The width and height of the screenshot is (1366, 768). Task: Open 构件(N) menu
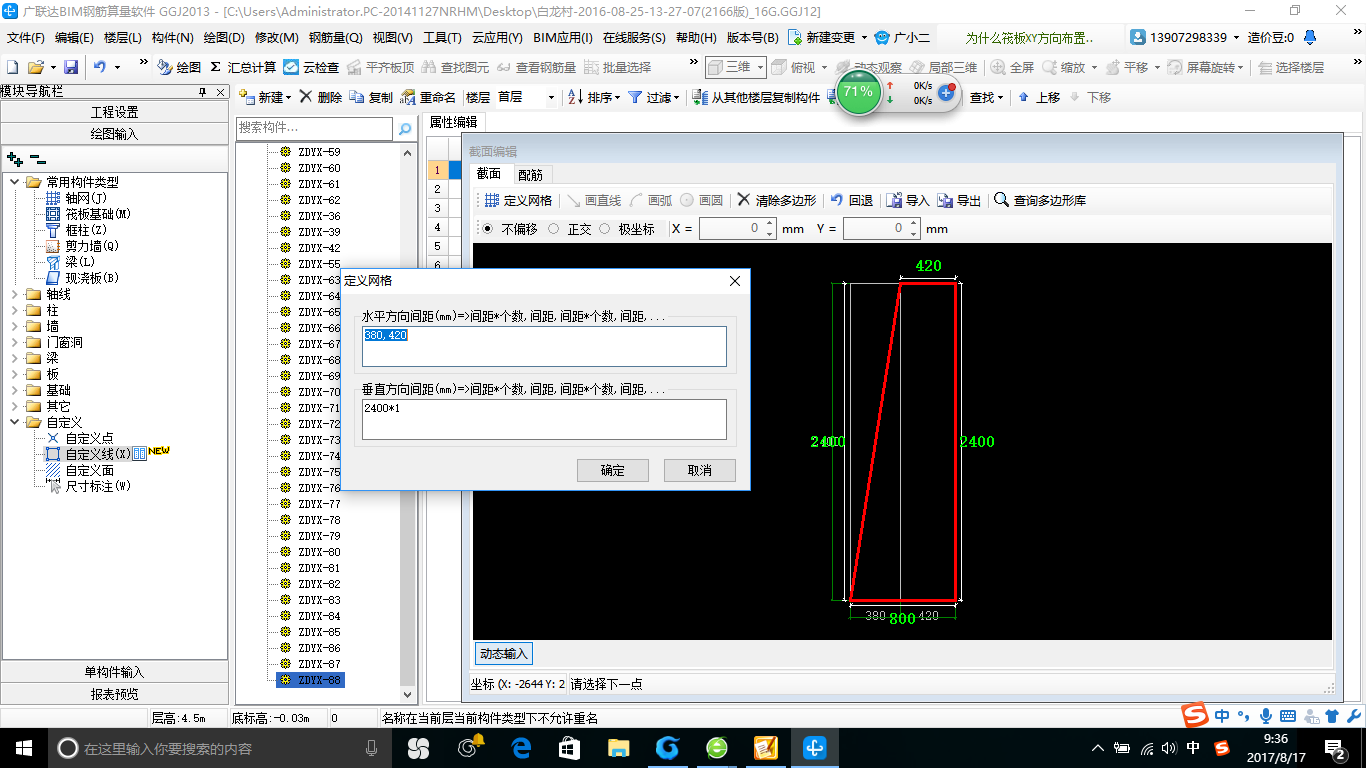coord(173,37)
